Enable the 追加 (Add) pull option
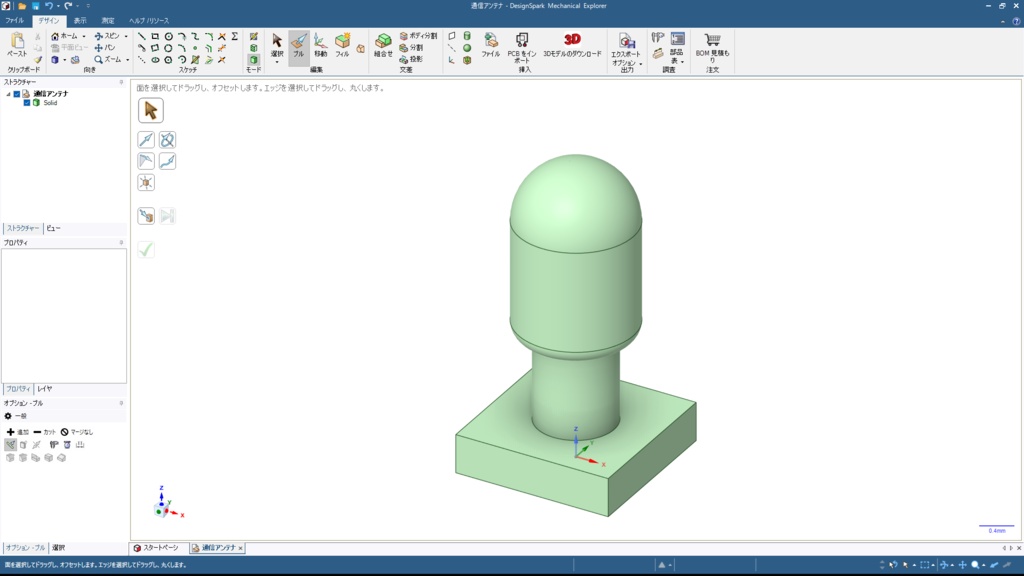 click(18, 432)
